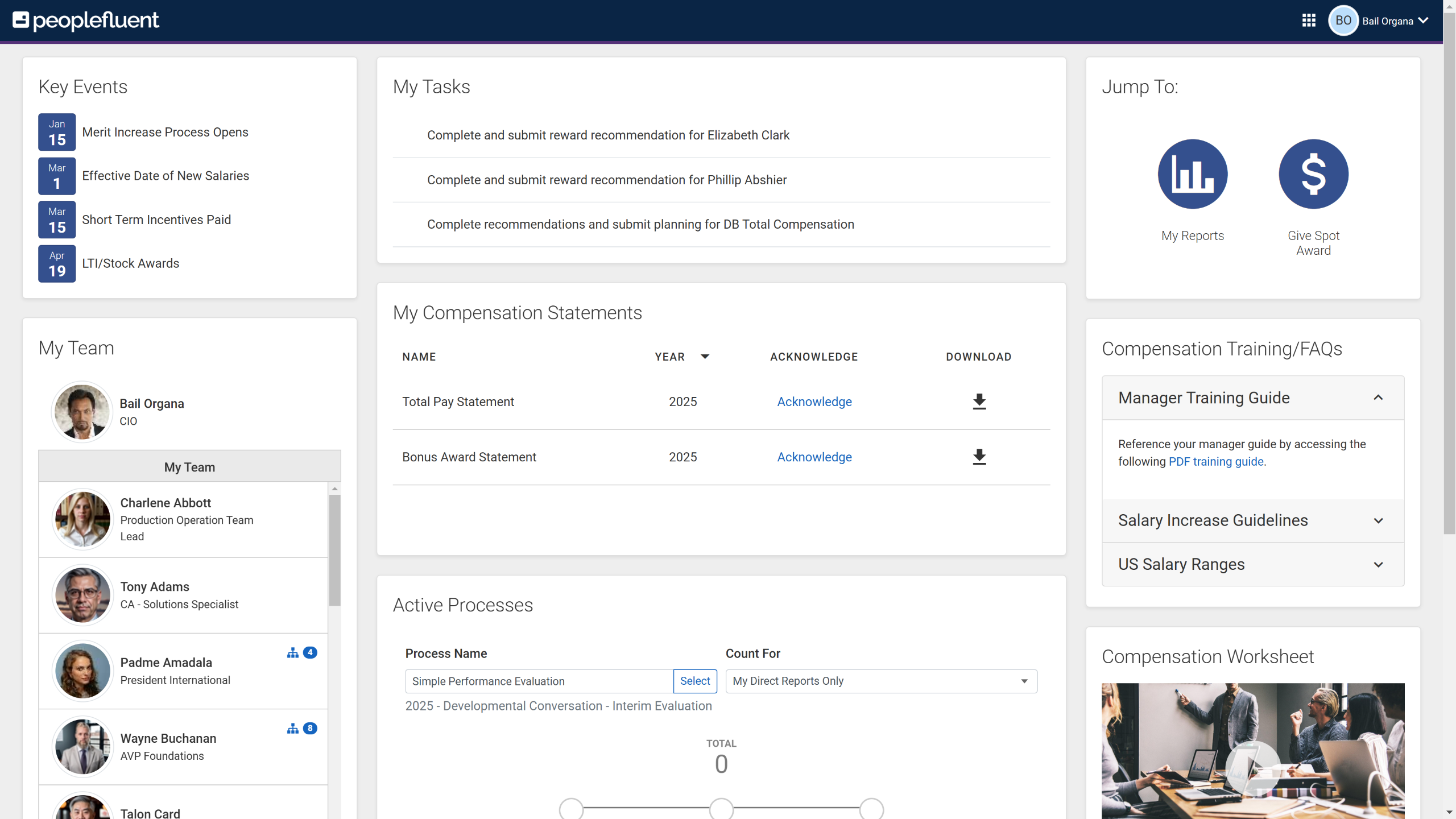Click the peoplefluent logo
This screenshot has width=1456, height=819.
85,20
